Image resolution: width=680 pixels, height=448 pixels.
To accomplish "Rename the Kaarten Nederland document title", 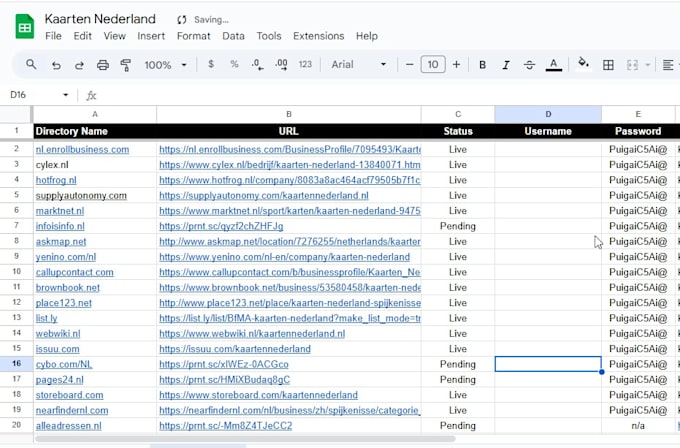I will (100, 19).
